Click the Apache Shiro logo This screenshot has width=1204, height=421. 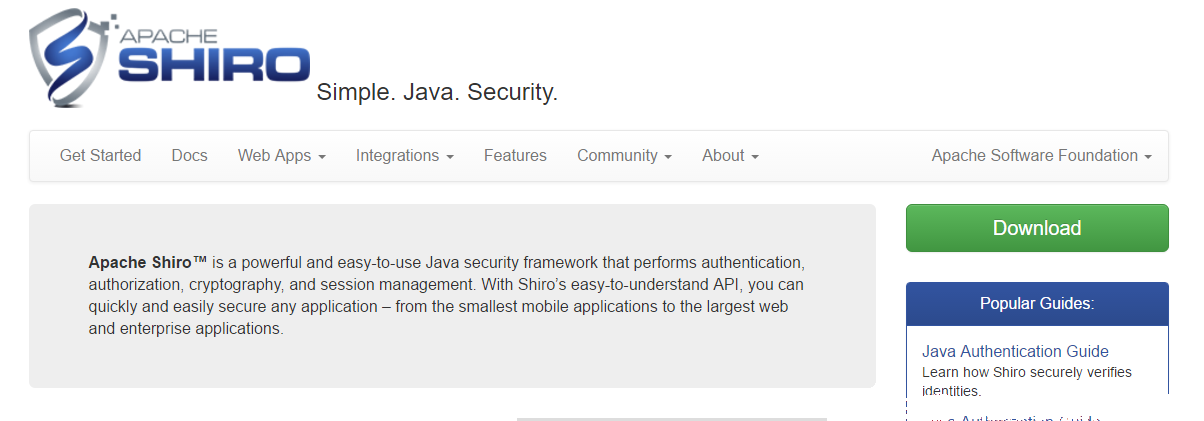pos(170,58)
